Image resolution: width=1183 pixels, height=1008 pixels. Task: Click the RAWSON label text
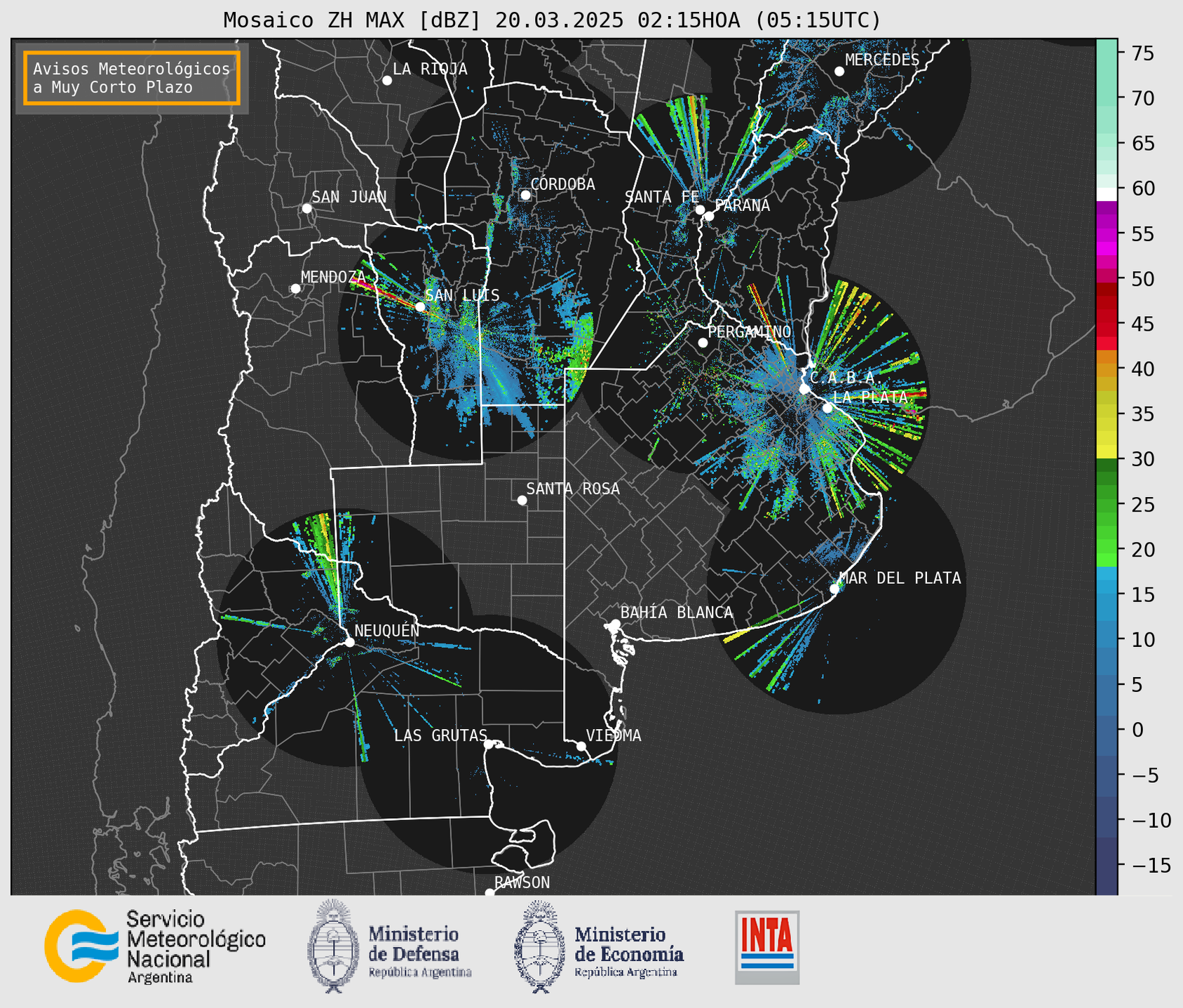click(x=522, y=883)
